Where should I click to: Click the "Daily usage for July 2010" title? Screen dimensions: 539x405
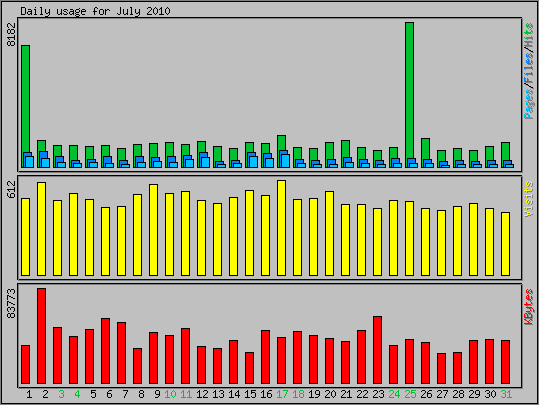point(95,11)
